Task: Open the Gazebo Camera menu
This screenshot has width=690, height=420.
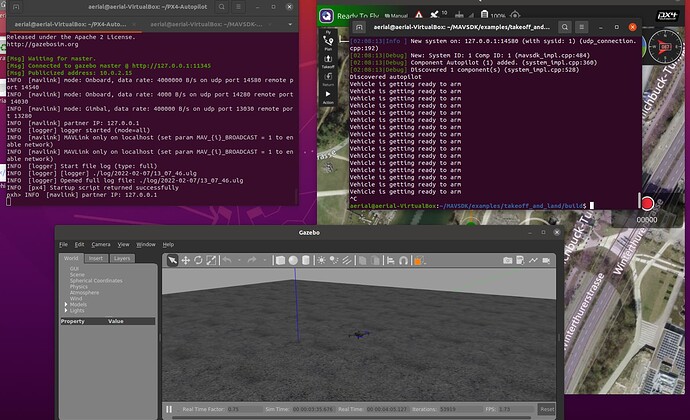Action: click(101, 244)
